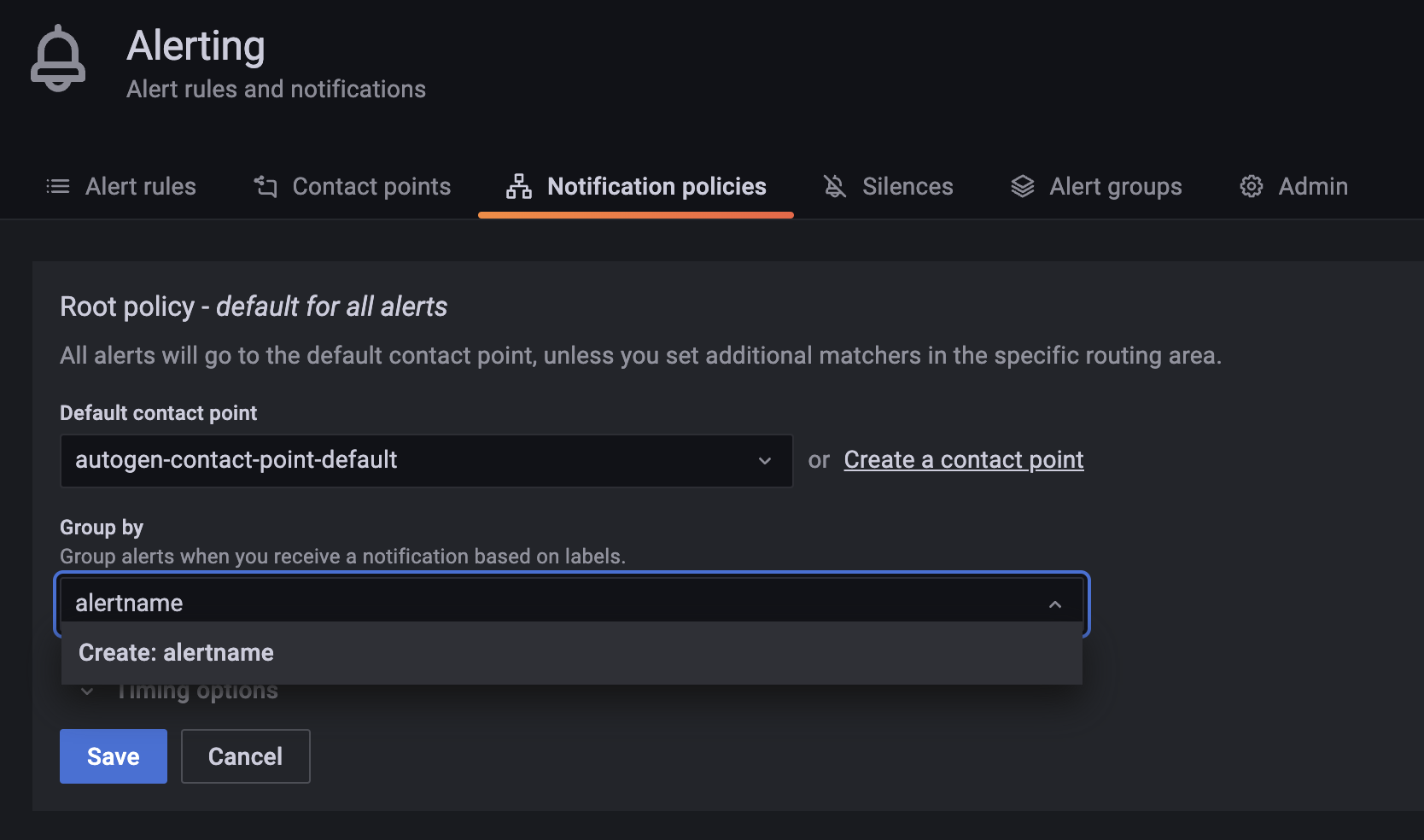Select the Silences muted-bell icon
Image resolution: width=1424 pixels, height=840 pixels.
tap(835, 186)
